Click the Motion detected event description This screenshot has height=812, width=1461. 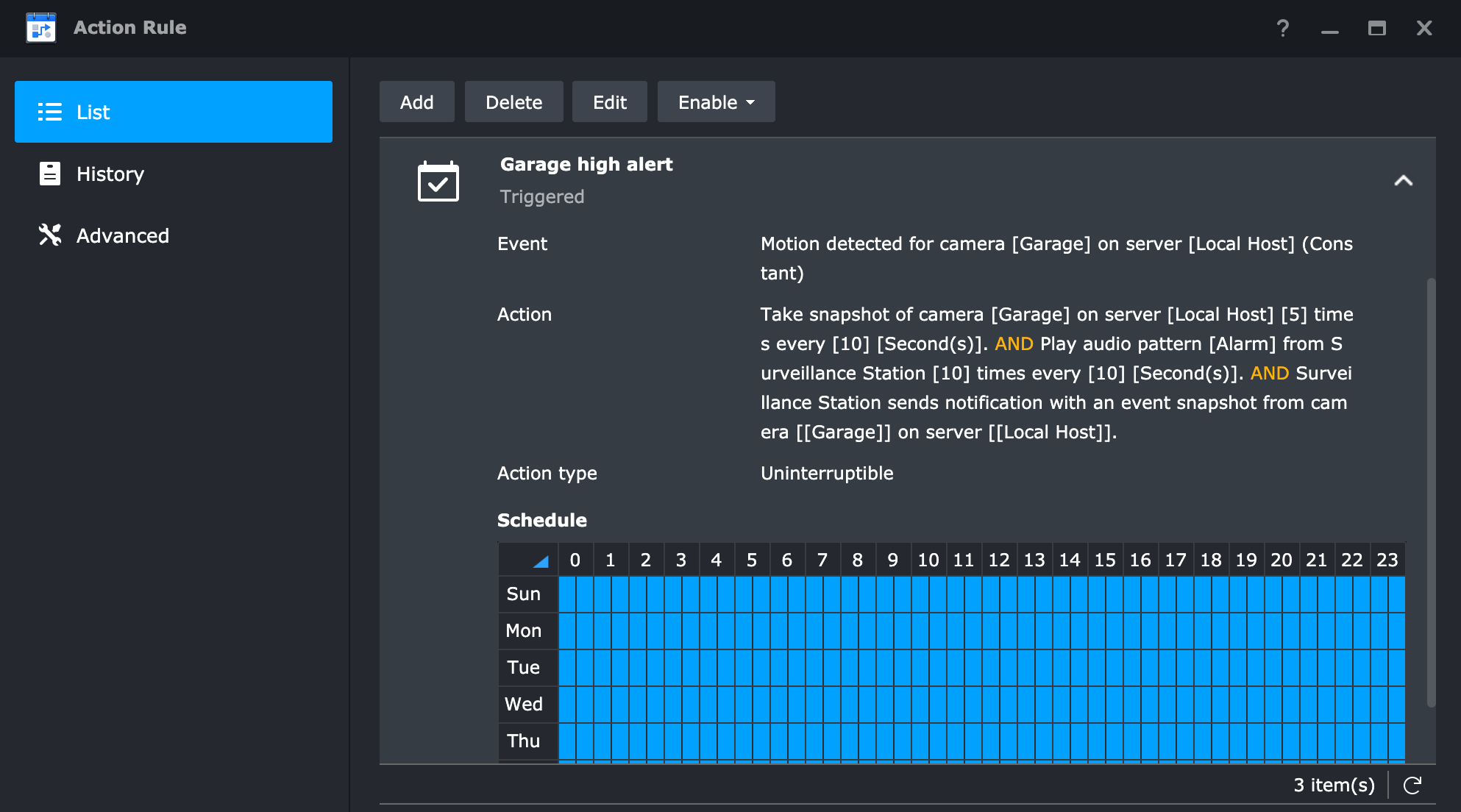[x=1056, y=258]
